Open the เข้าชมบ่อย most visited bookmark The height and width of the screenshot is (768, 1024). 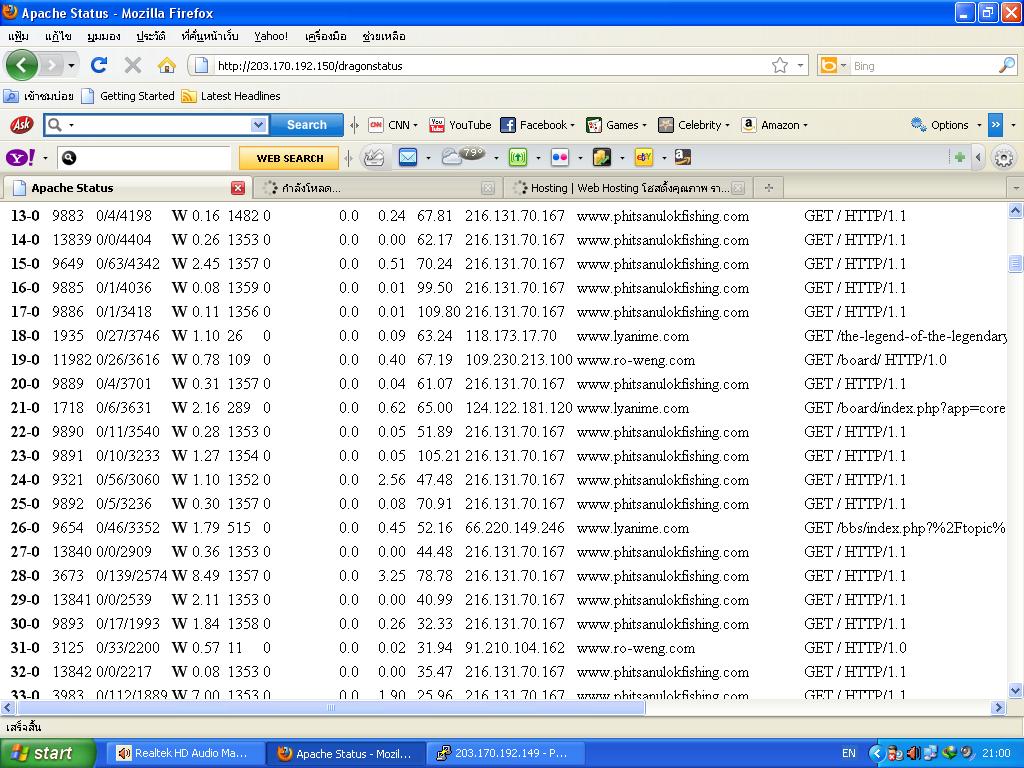[38, 96]
